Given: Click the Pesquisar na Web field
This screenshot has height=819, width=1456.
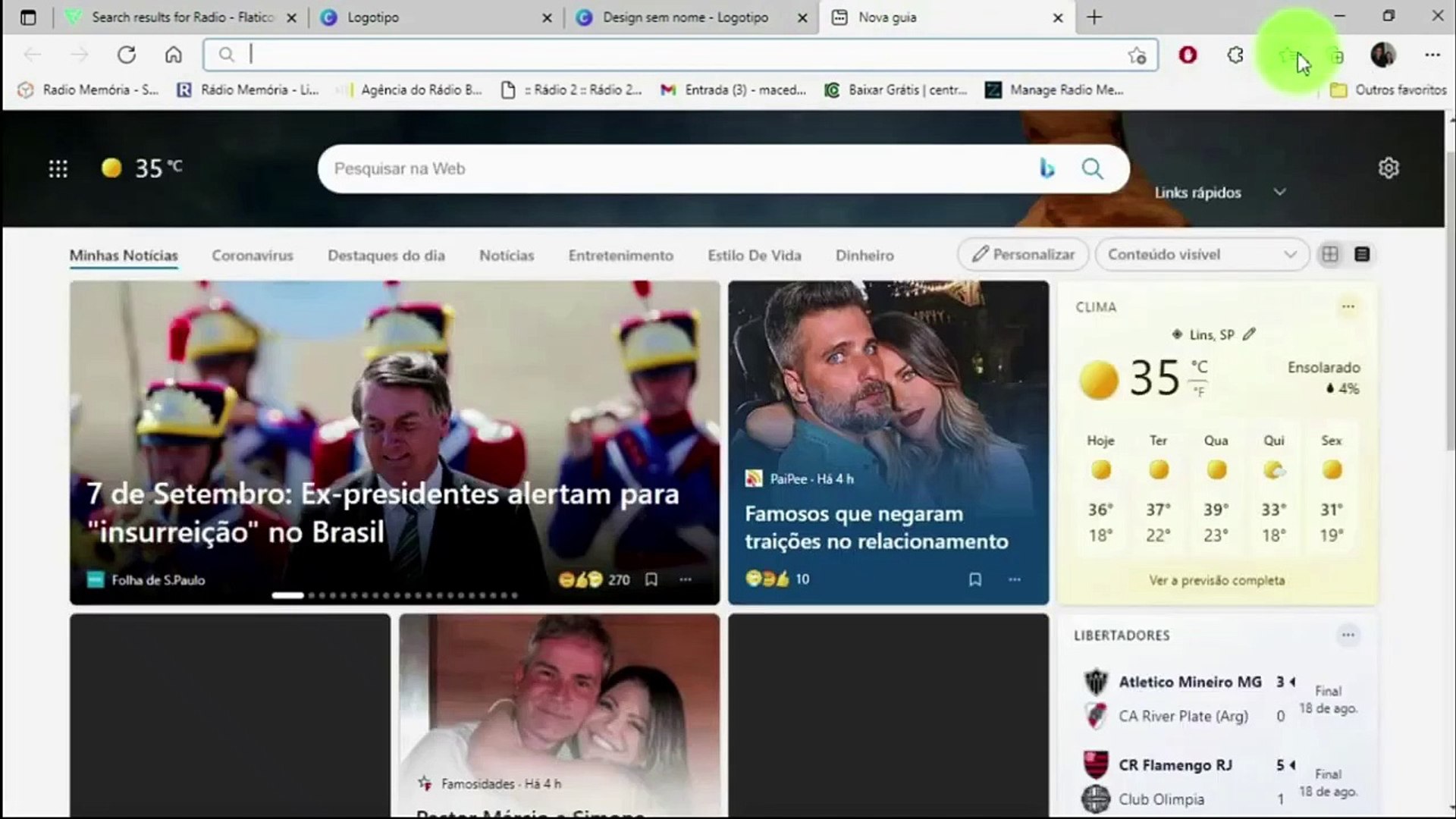Looking at the screenshot, I should (x=675, y=168).
